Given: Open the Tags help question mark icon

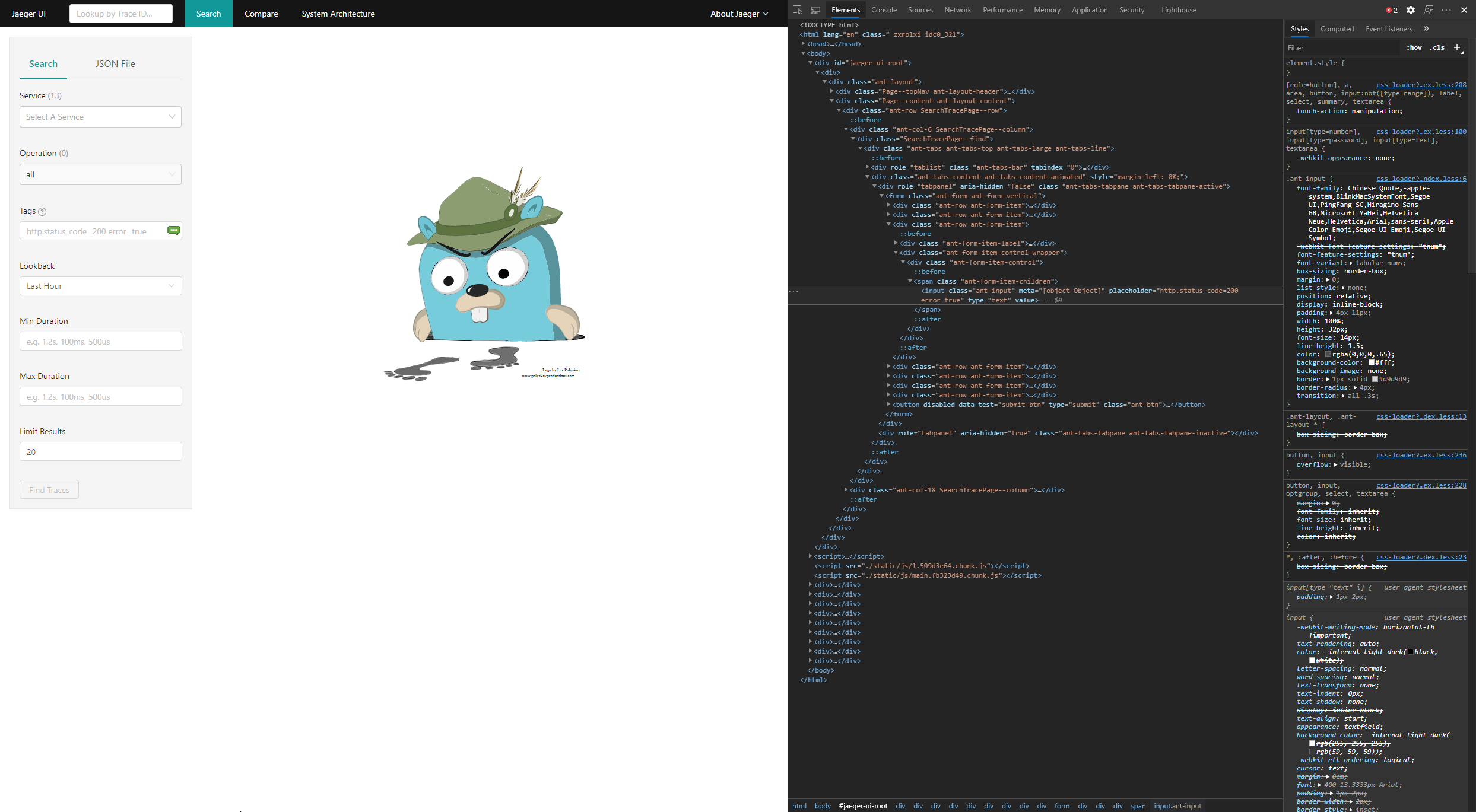Looking at the screenshot, I should (42, 211).
